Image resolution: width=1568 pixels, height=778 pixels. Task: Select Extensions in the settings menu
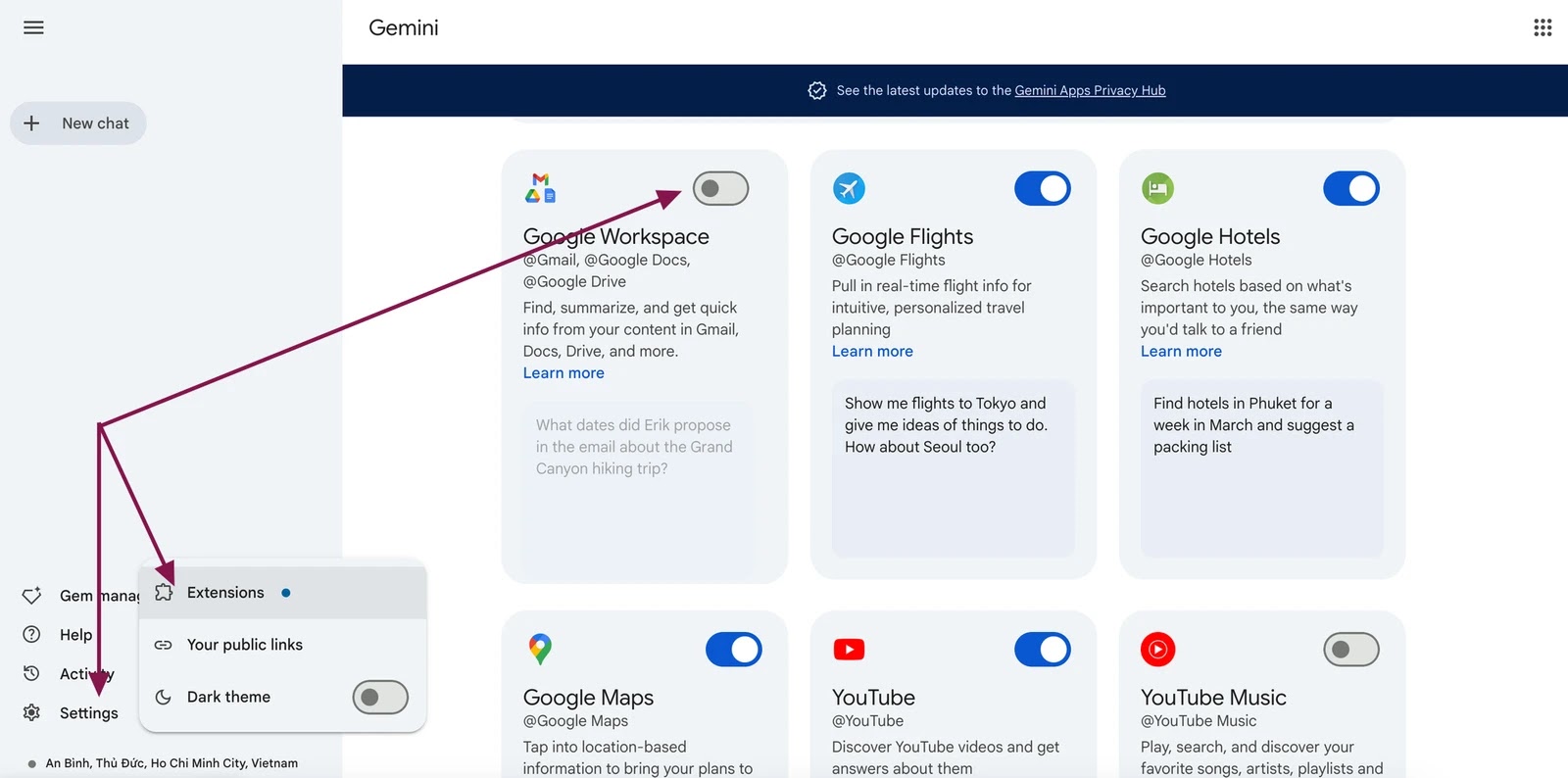(x=283, y=593)
